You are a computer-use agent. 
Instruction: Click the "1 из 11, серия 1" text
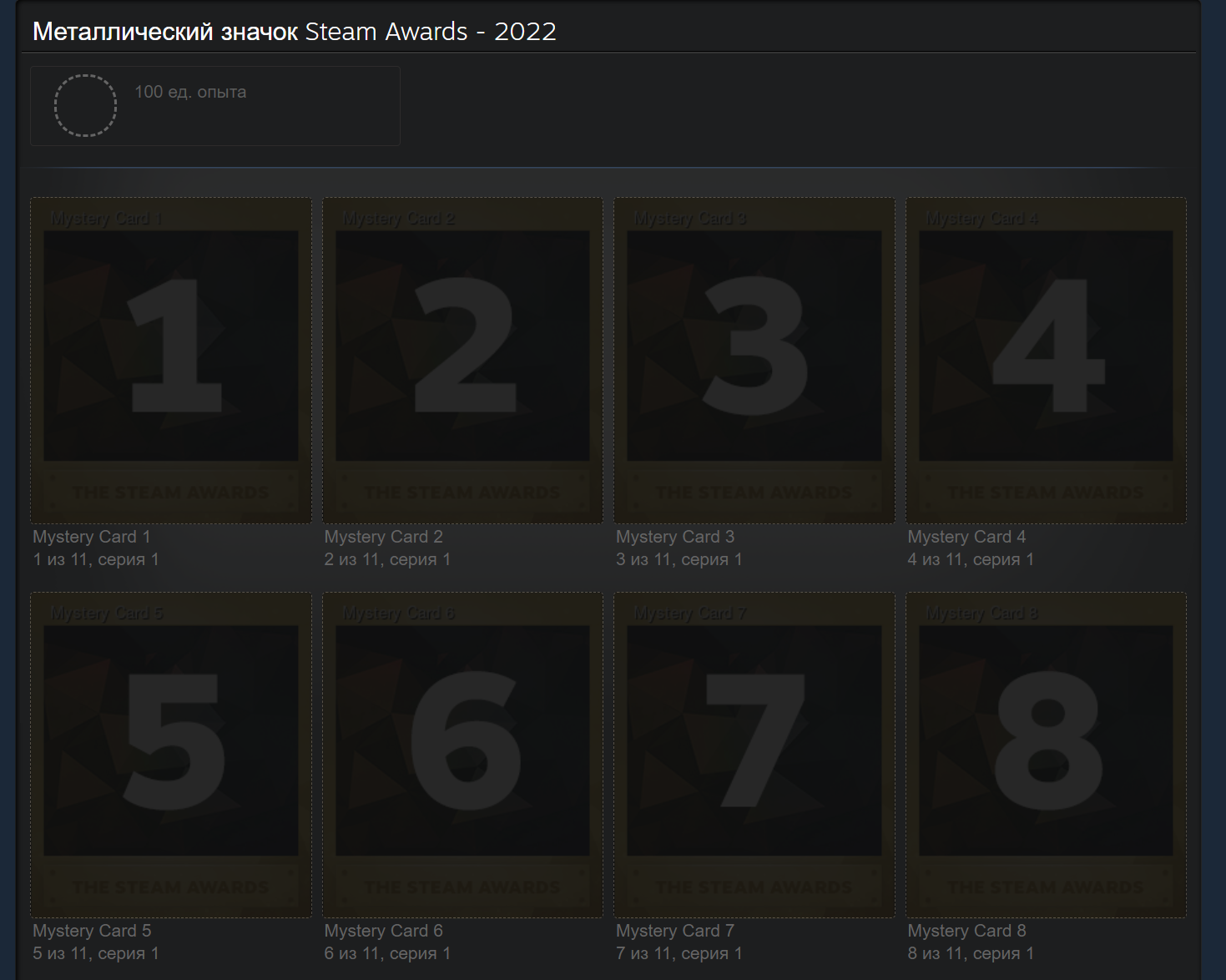pos(96,559)
